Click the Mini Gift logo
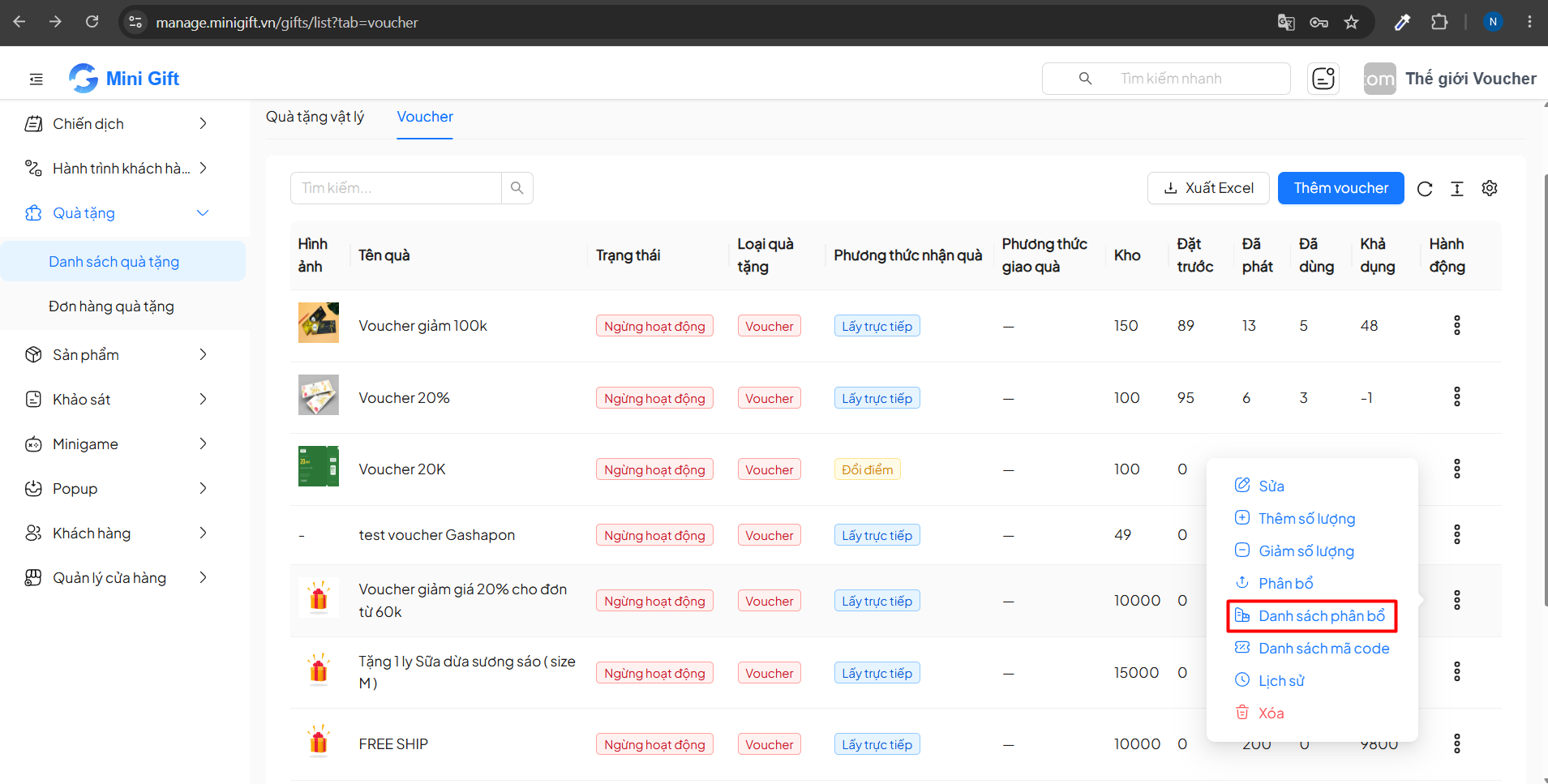The height and width of the screenshot is (784, 1548). pos(124,79)
